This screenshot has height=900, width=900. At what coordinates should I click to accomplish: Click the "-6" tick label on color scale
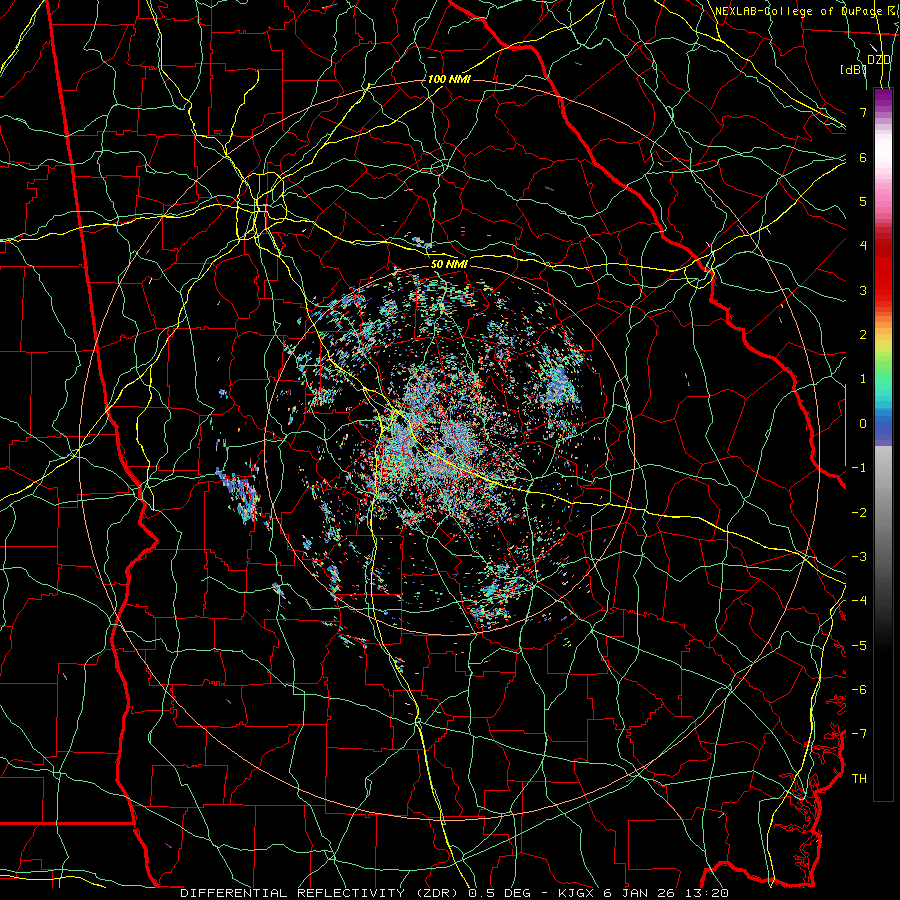[x=859, y=690]
